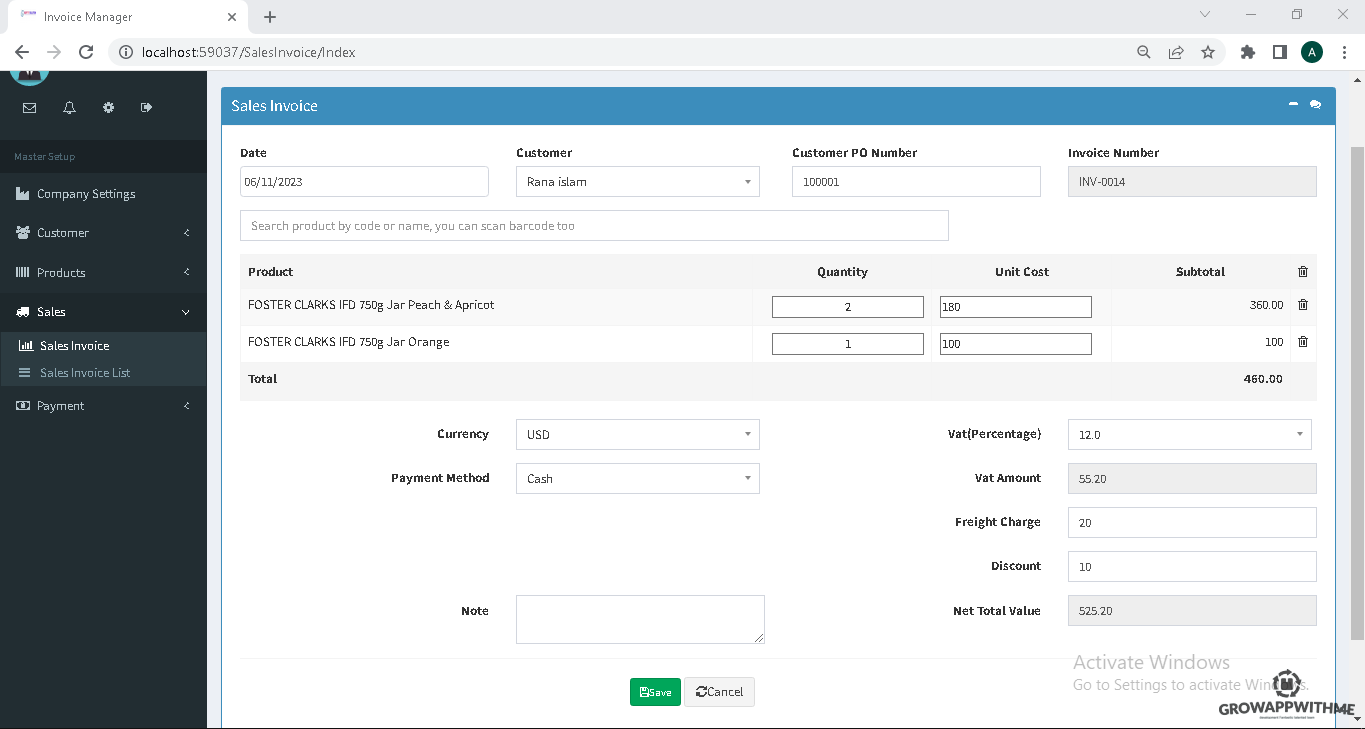
Task: Open the Payment Method dropdown
Action: [637, 478]
